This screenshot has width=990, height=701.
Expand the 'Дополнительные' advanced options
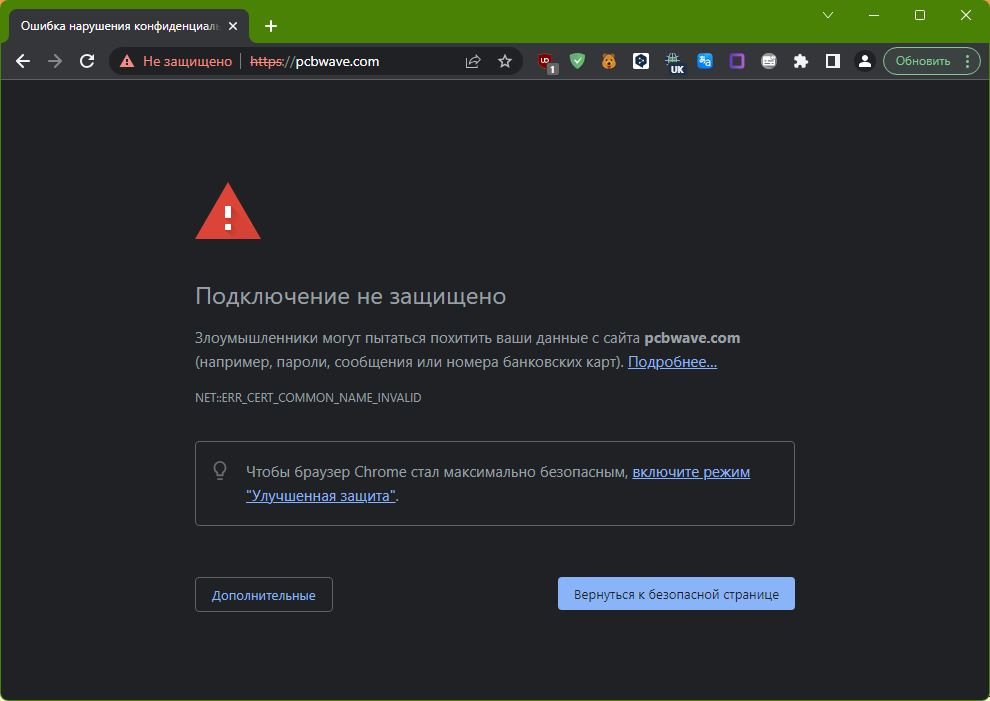click(263, 595)
